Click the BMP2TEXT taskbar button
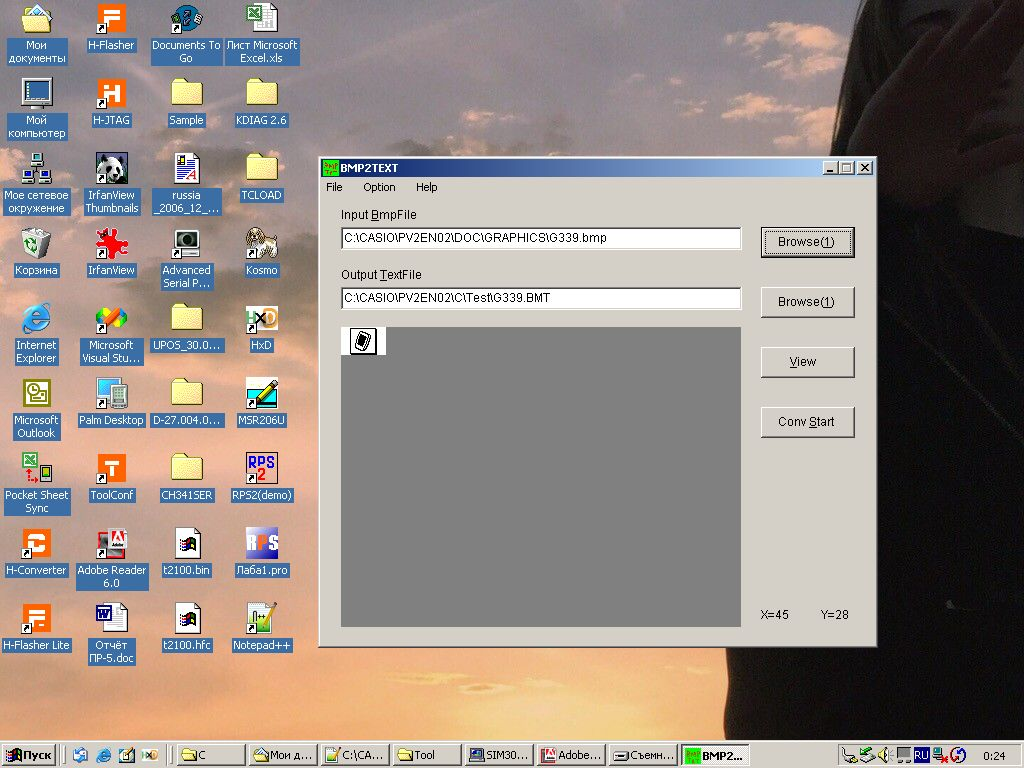The height and width of the screenshot is (768, 1024). (x=715, y=756)
